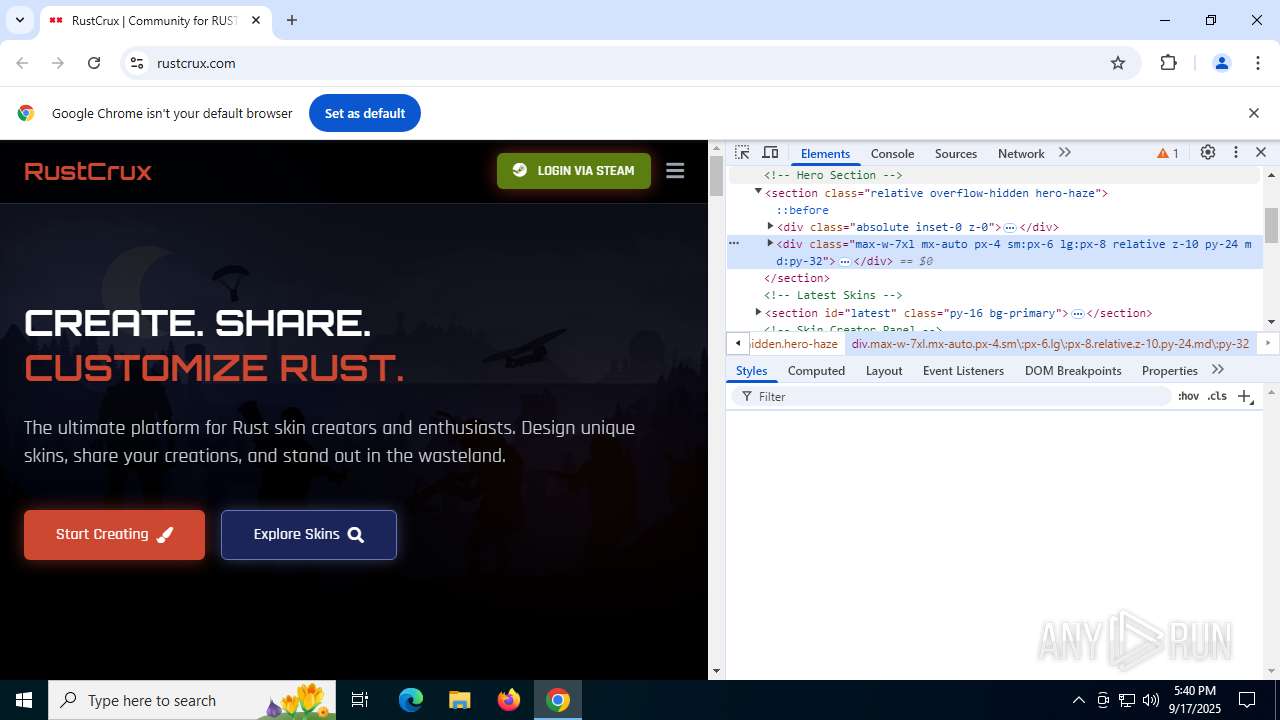The width and height of the screenshot is (1280, 720).
Task: Bookmark this page with star icon
Action: tap(1118, 63)
